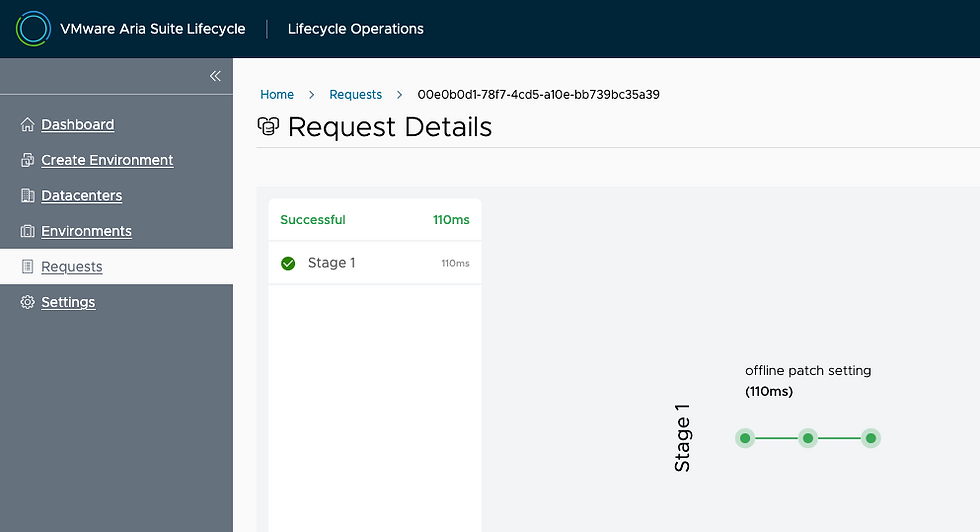Click the Home breadcrumb link

[277, 95]
